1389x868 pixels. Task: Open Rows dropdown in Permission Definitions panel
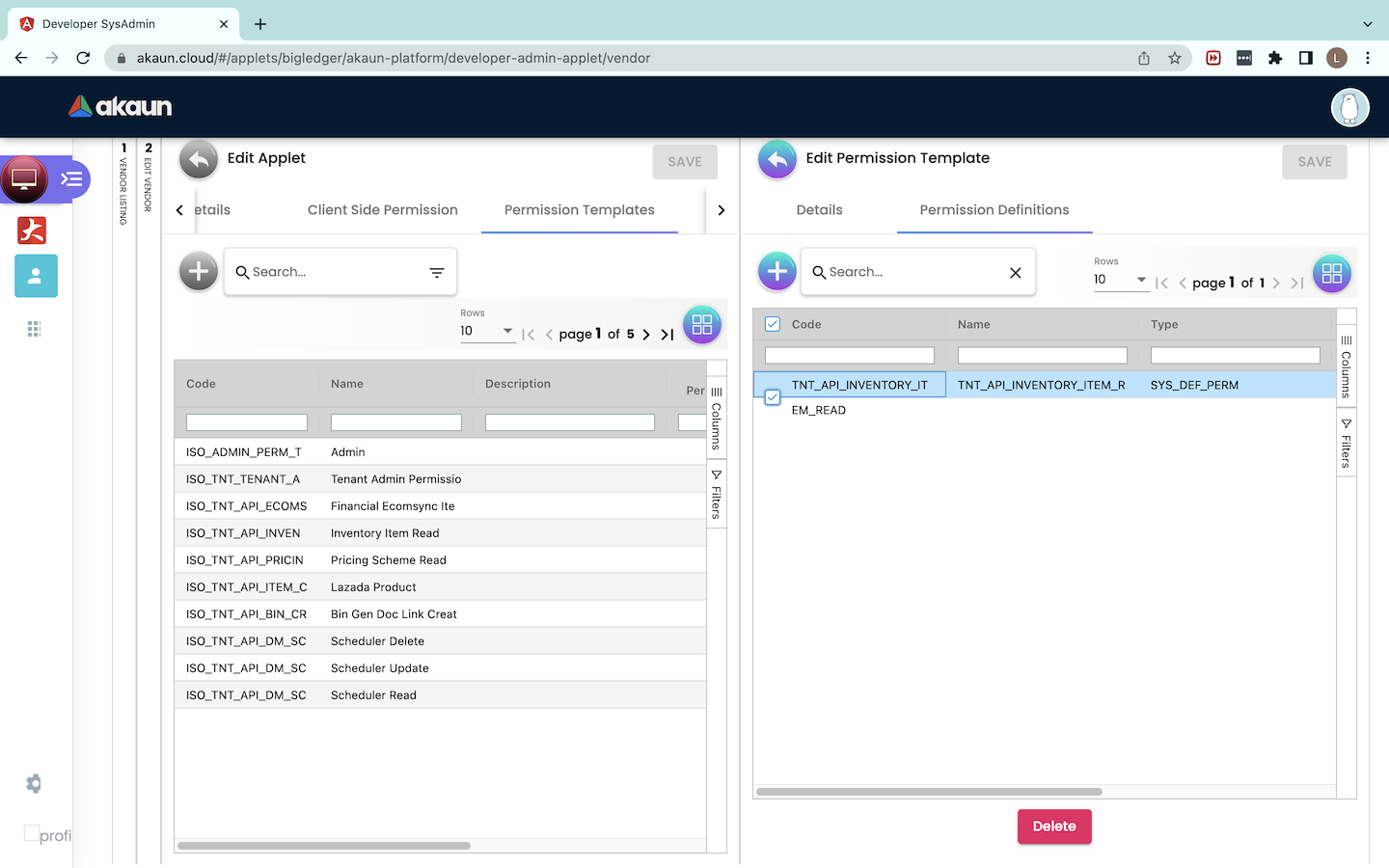pyautogui.click(x=1120, y=280)
